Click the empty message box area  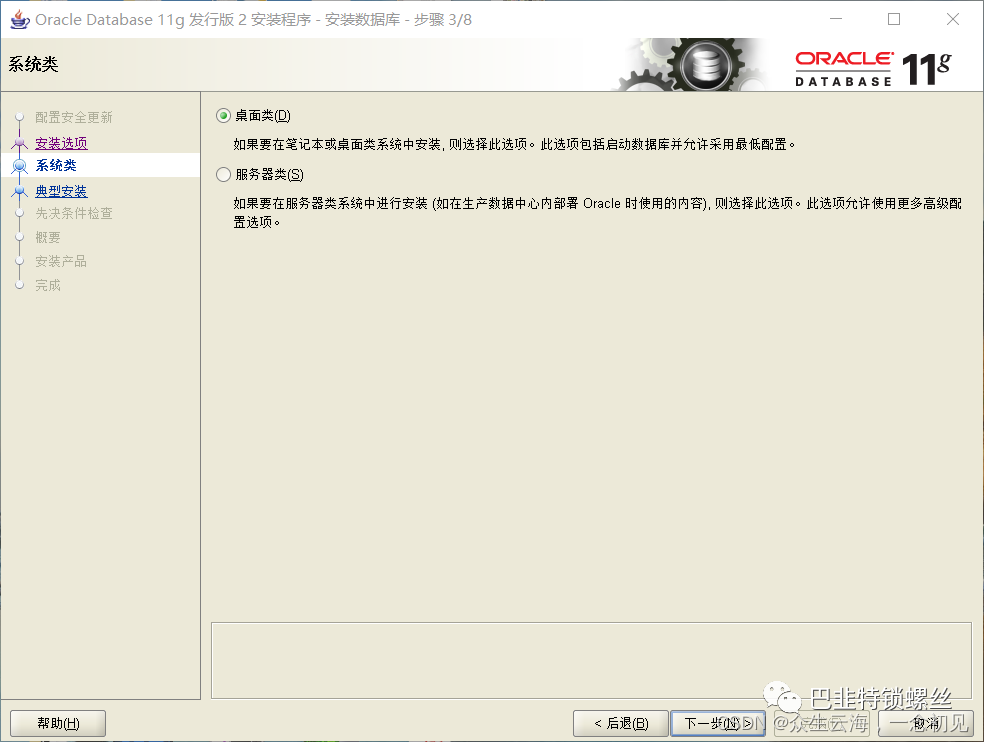pyautogui.click(x=591, y=660)
